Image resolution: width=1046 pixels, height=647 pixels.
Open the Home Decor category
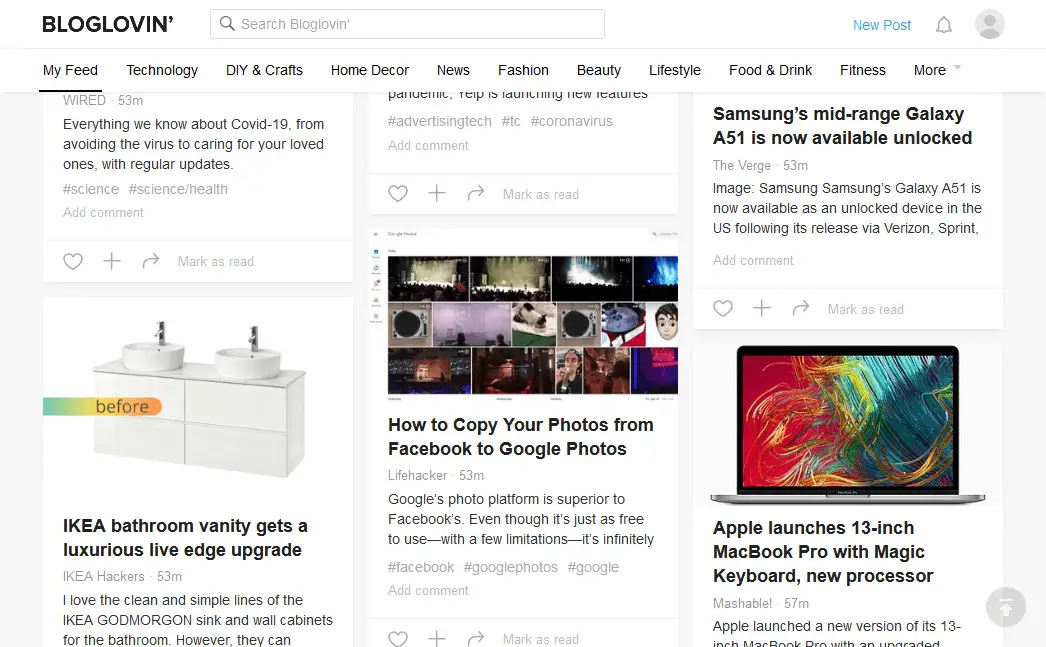(x=370, y=70)
